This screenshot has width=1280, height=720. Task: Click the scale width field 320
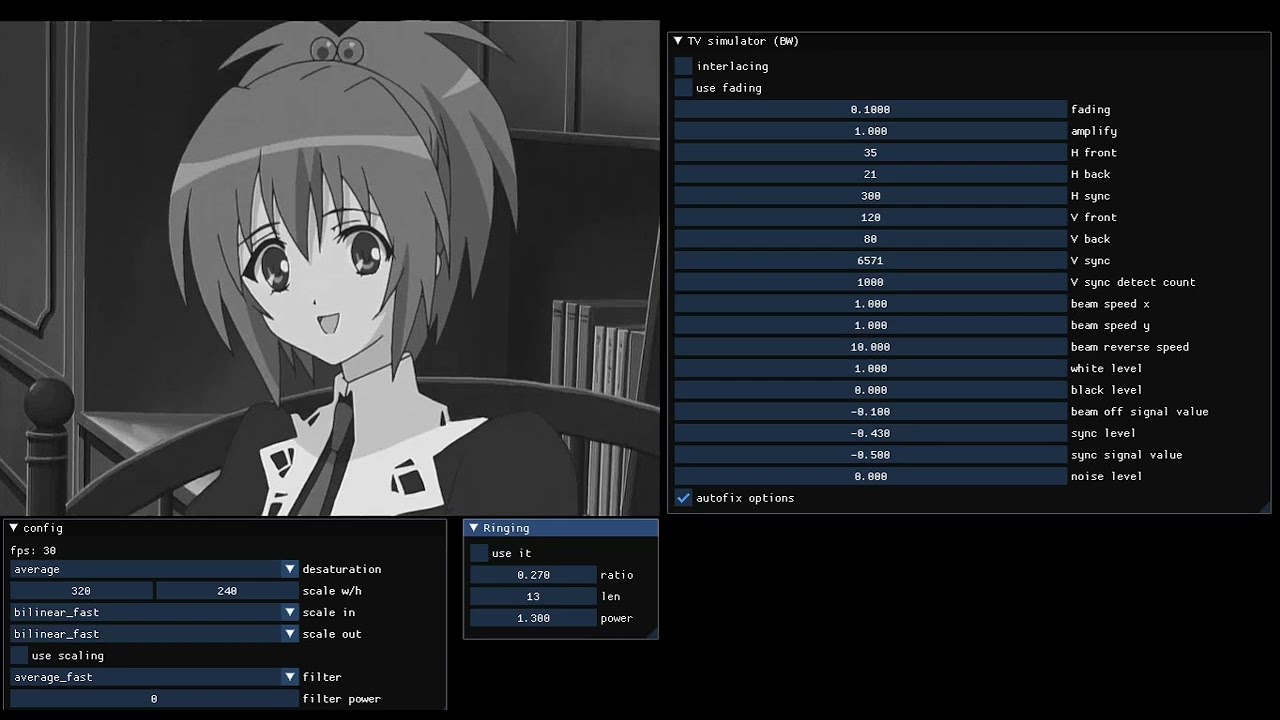click(x=81, y=591)
